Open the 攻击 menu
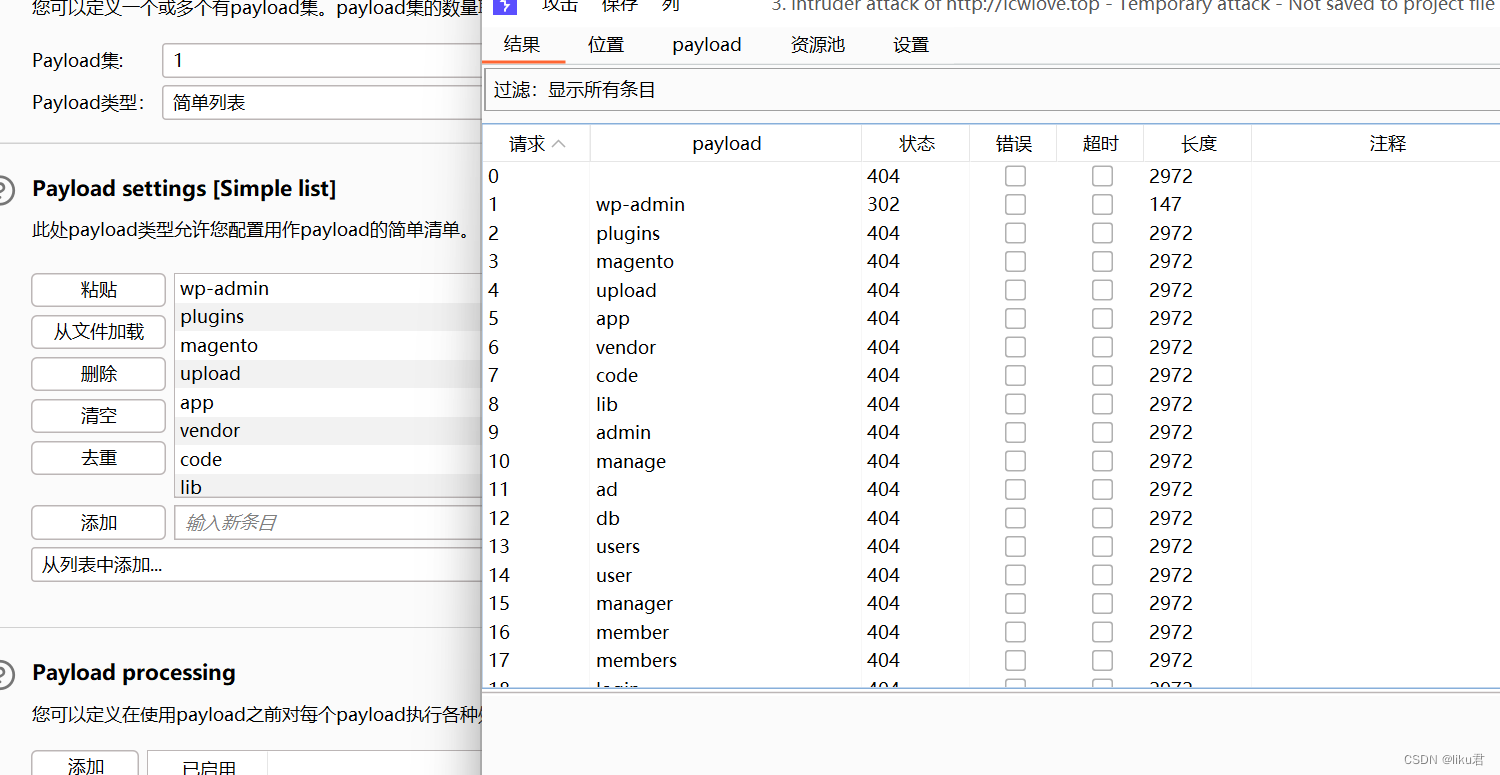Image resolution: width=1500 pixels, height=775 pixels. (x=560, y=5)
